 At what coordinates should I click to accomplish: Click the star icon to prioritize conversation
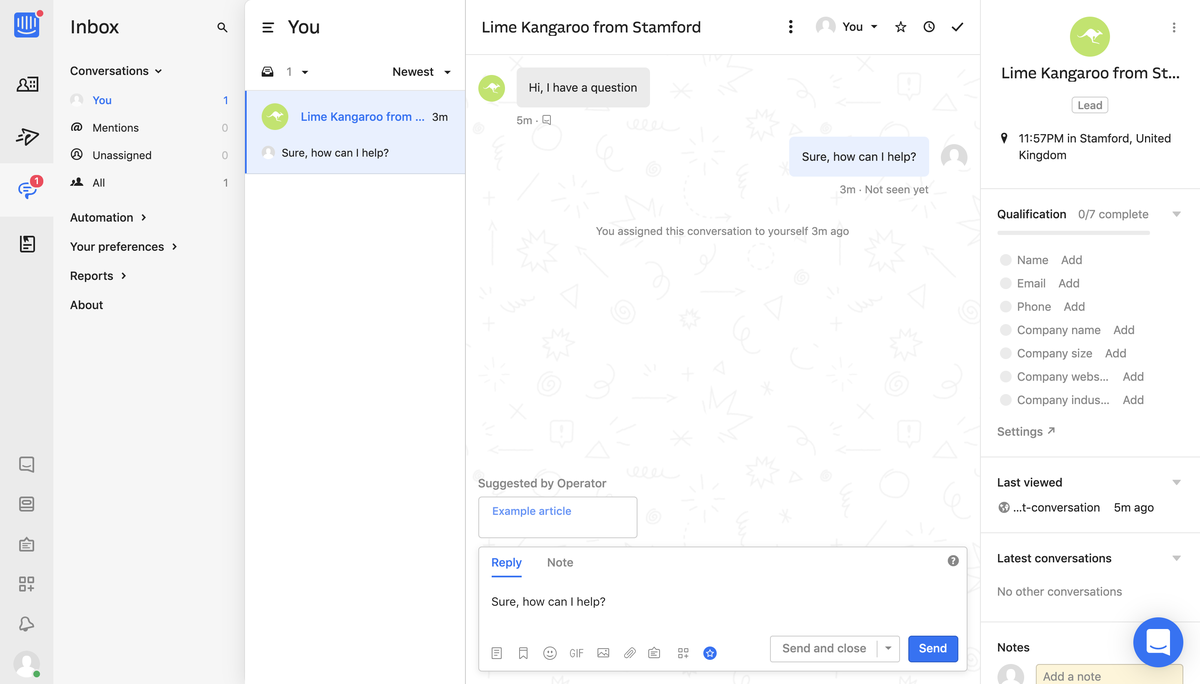901,27
